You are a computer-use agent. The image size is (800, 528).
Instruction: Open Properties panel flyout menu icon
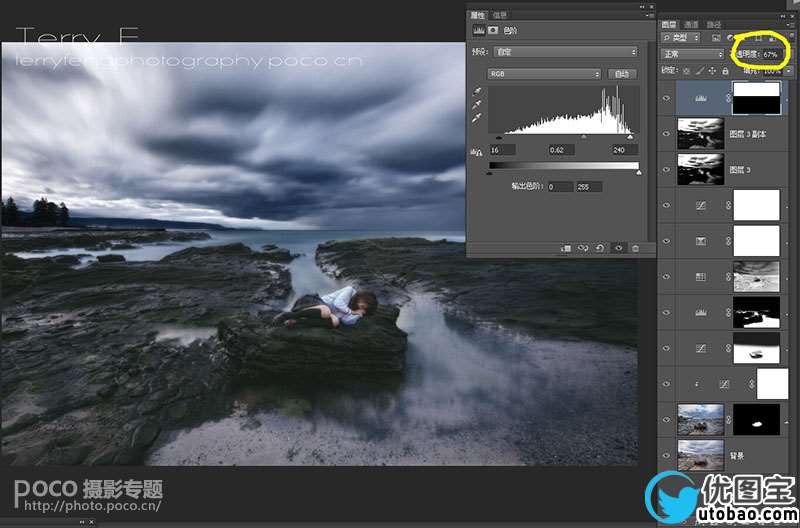[x=648, y=15]
